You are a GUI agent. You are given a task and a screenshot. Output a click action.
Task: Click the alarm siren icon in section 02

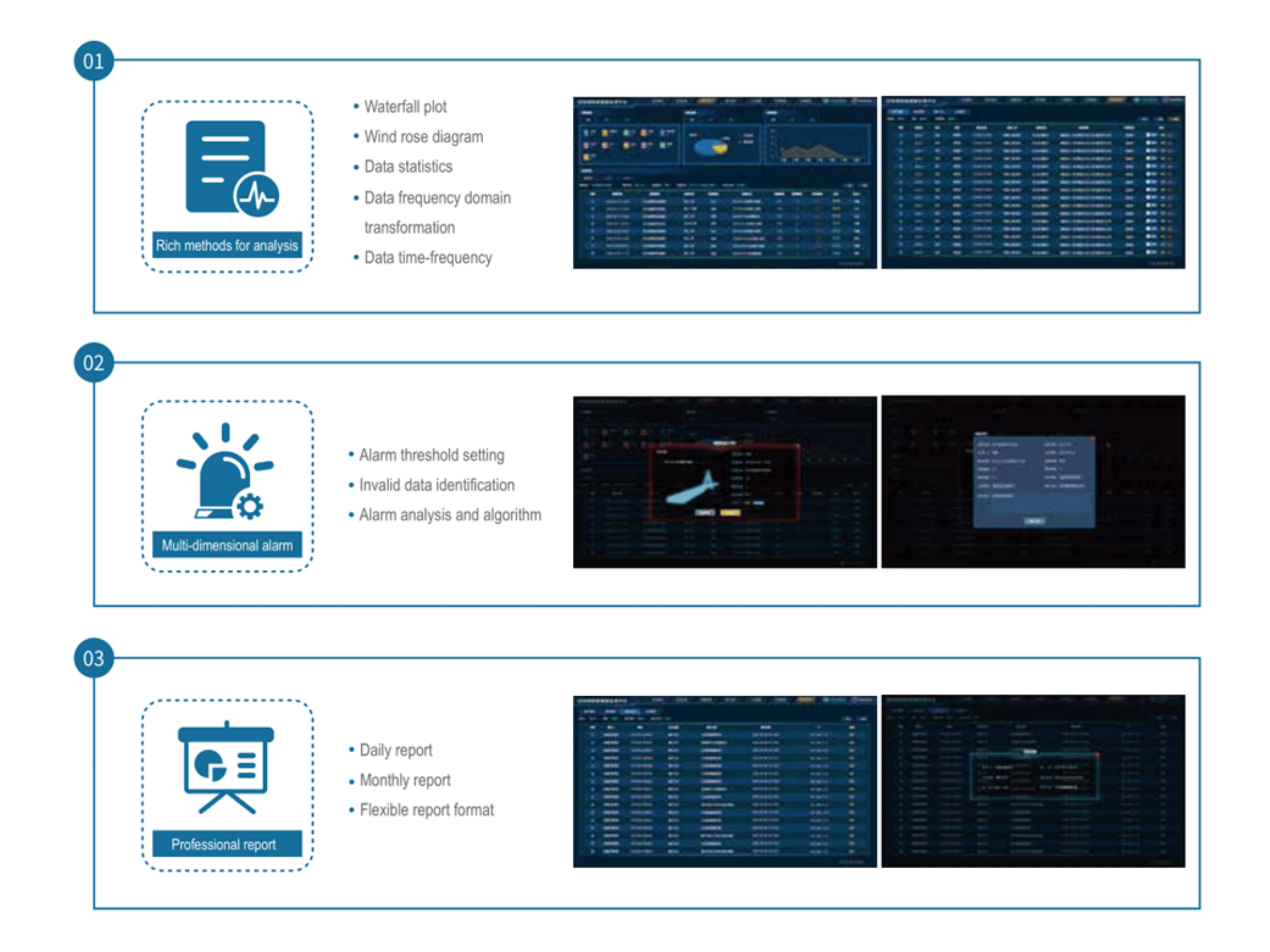click(225, 471)
